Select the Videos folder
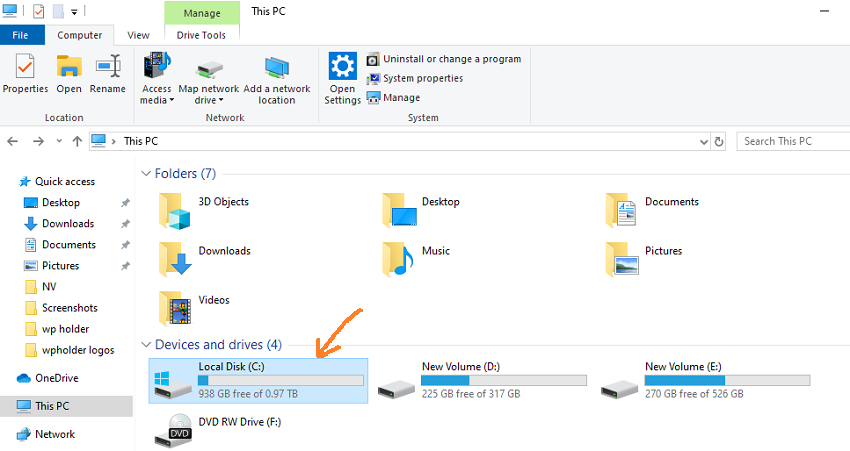 pos(194,309)
